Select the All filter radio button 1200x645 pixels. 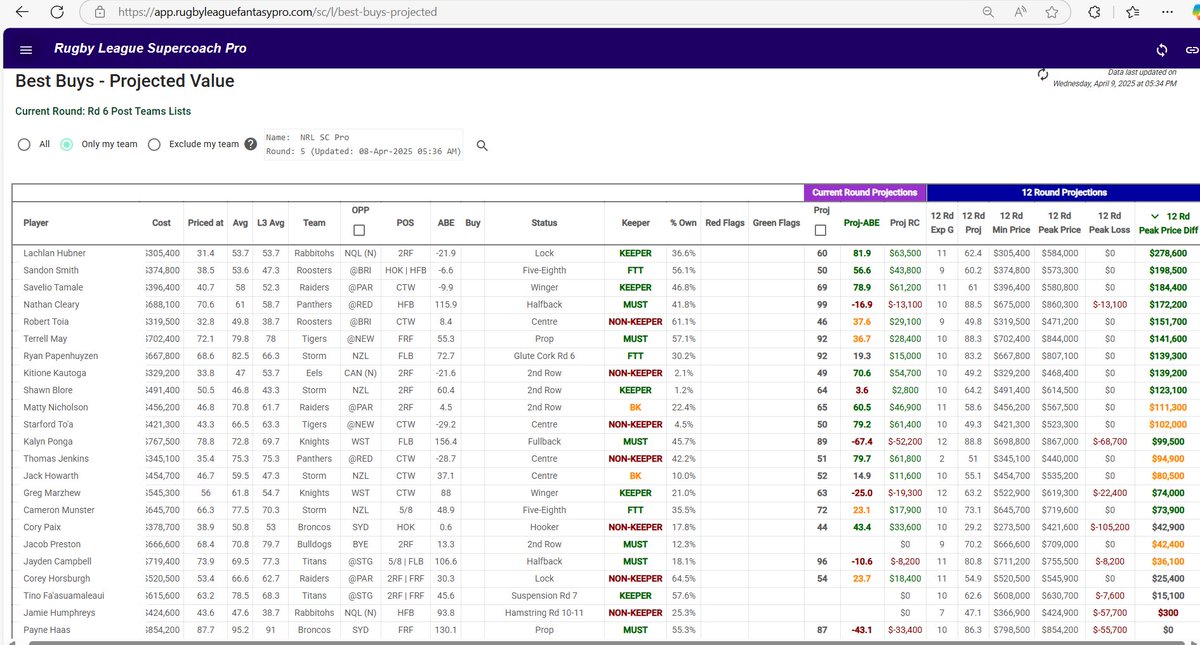(23, 144)
